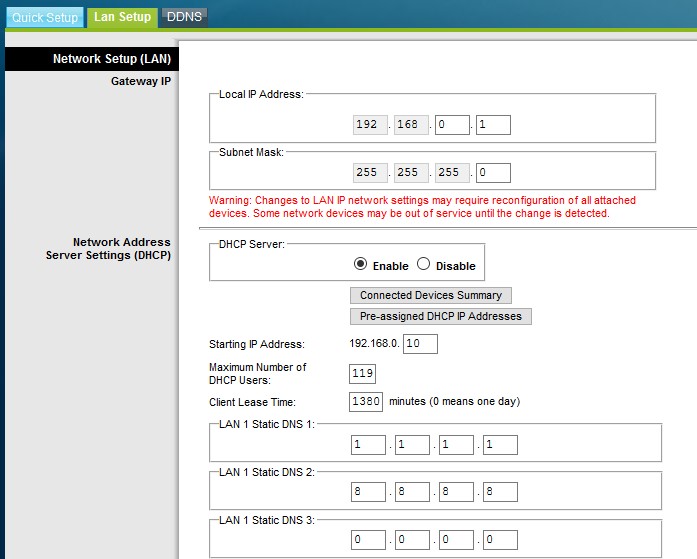The width and height of the screenshot is (697, 559).
Task: Click the LAN 1 Static DNS 3 legend
Action: point(267,520)
